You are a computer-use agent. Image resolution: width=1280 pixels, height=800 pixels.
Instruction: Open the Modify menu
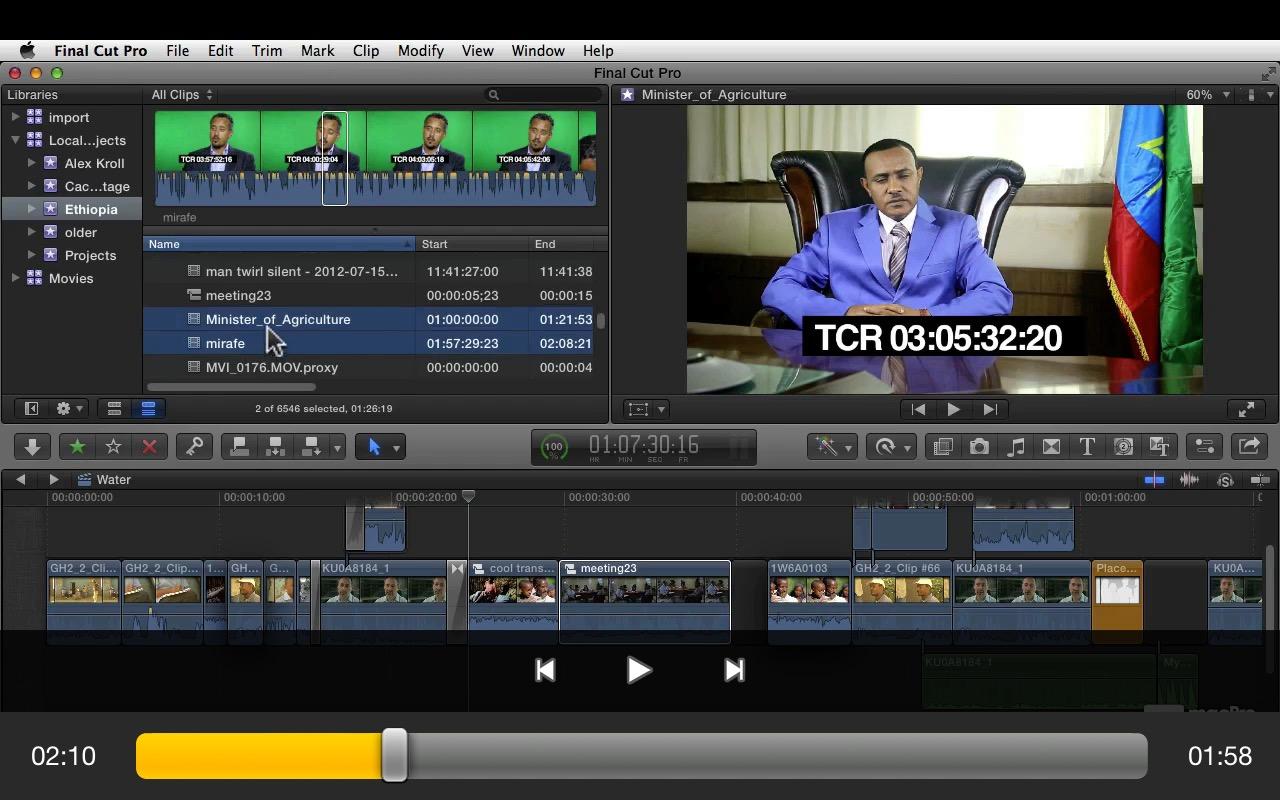421,51
